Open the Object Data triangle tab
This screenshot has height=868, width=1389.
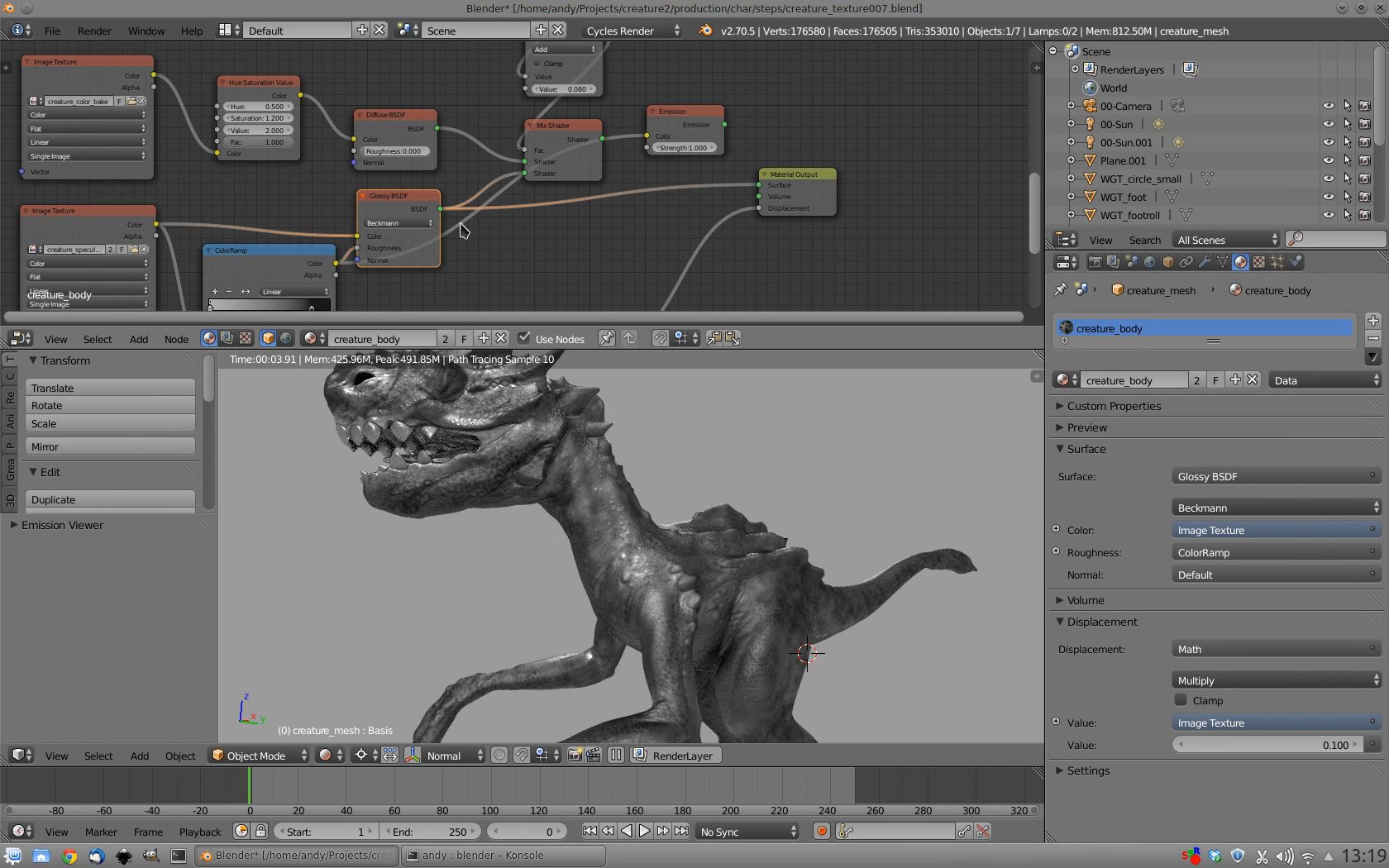[1222, 262]
